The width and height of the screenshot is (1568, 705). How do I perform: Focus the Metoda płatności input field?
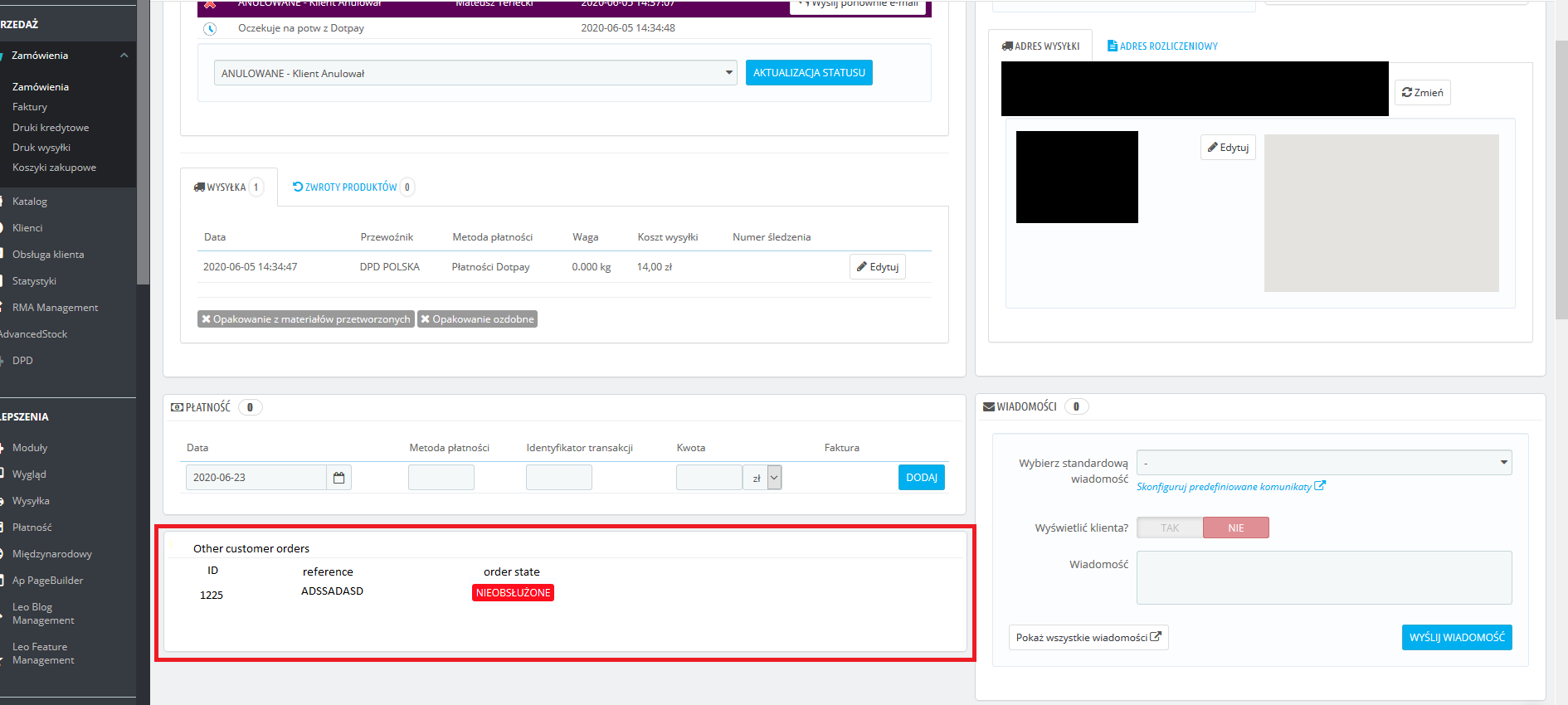441,478
